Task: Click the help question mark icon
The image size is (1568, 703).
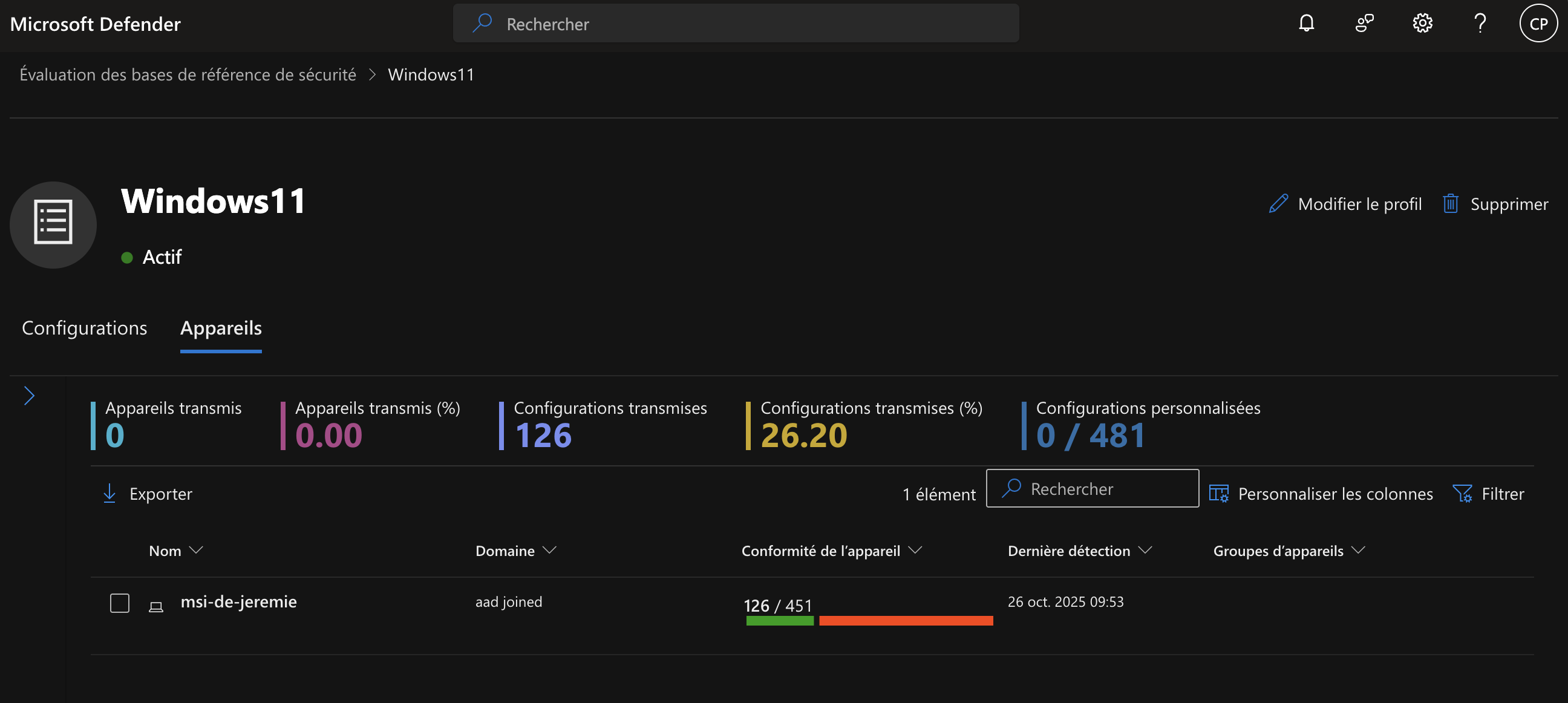Action: (1480, 24)
